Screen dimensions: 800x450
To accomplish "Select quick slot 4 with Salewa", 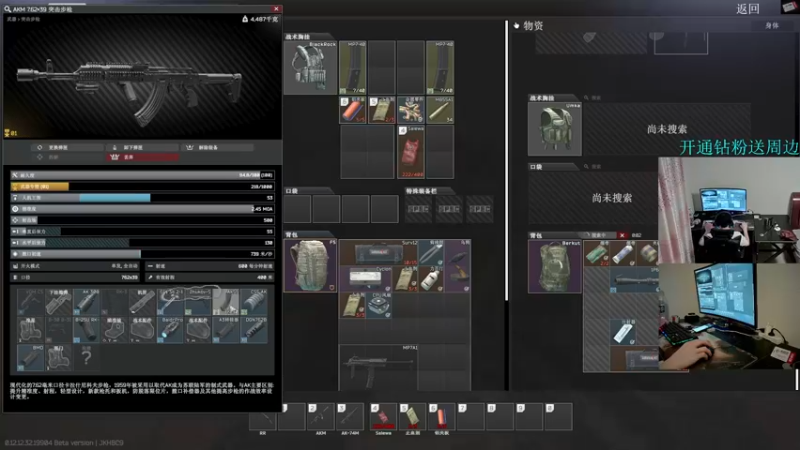I will (x=384, y=416).
